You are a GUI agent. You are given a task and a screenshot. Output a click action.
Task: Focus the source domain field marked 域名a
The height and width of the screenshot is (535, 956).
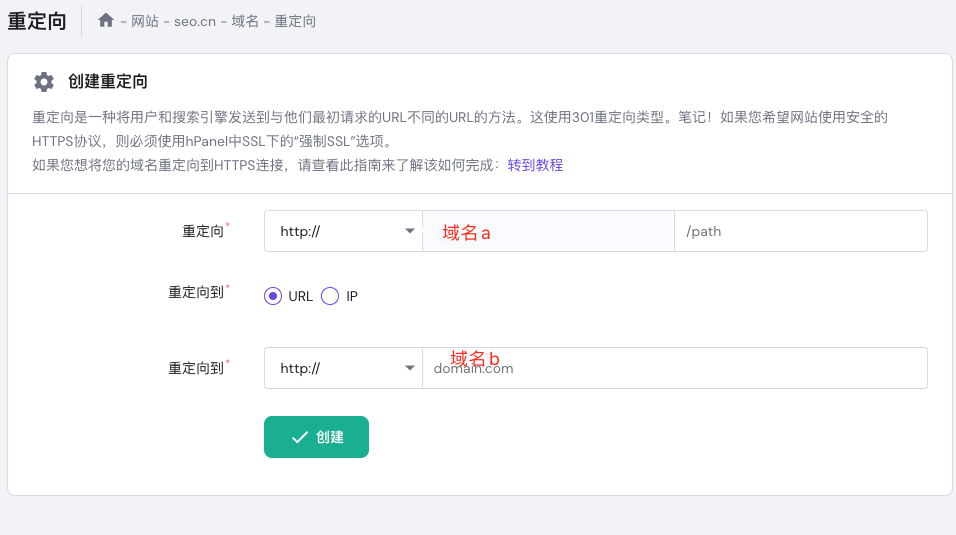coord(548,231)
